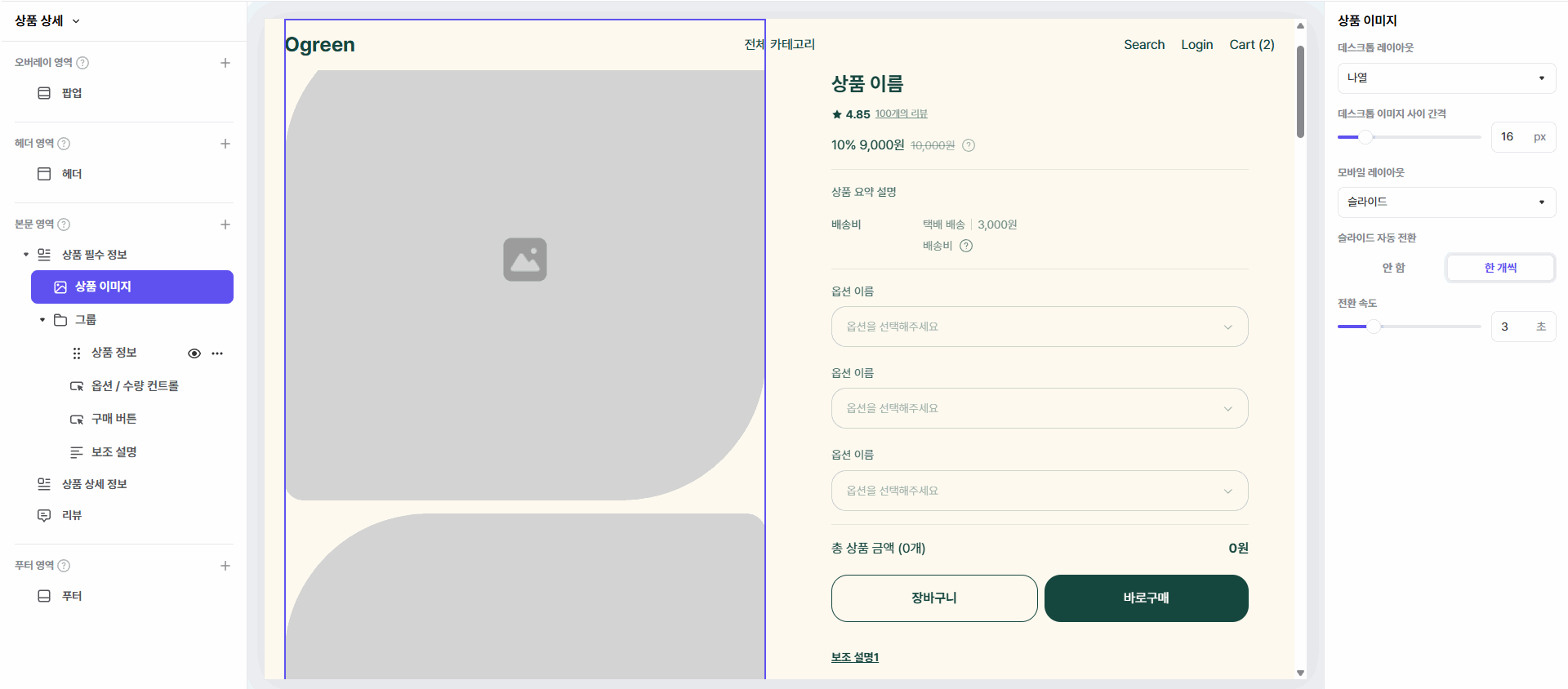This screenshot has height=689, width=1568.
Task: Click the 옵션 / 수량 컨트롤 element icon
Action: [77, 386]
